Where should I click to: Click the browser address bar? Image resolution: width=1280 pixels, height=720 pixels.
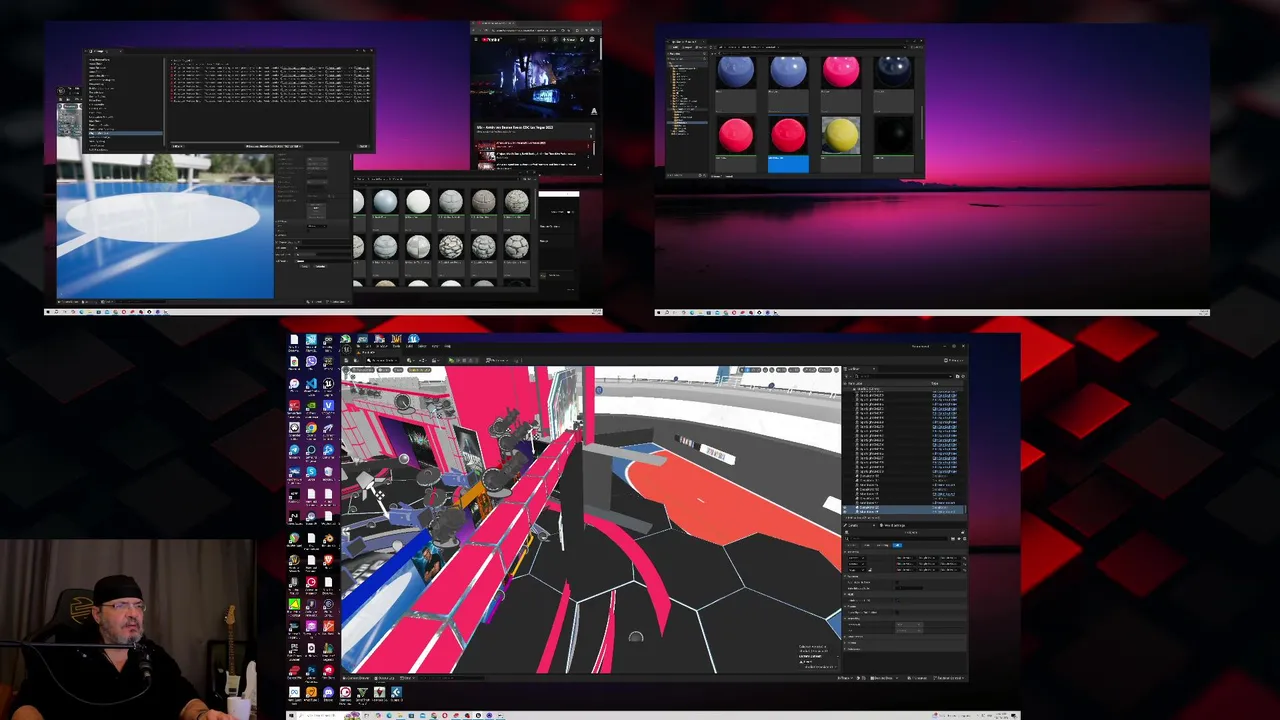525,30
